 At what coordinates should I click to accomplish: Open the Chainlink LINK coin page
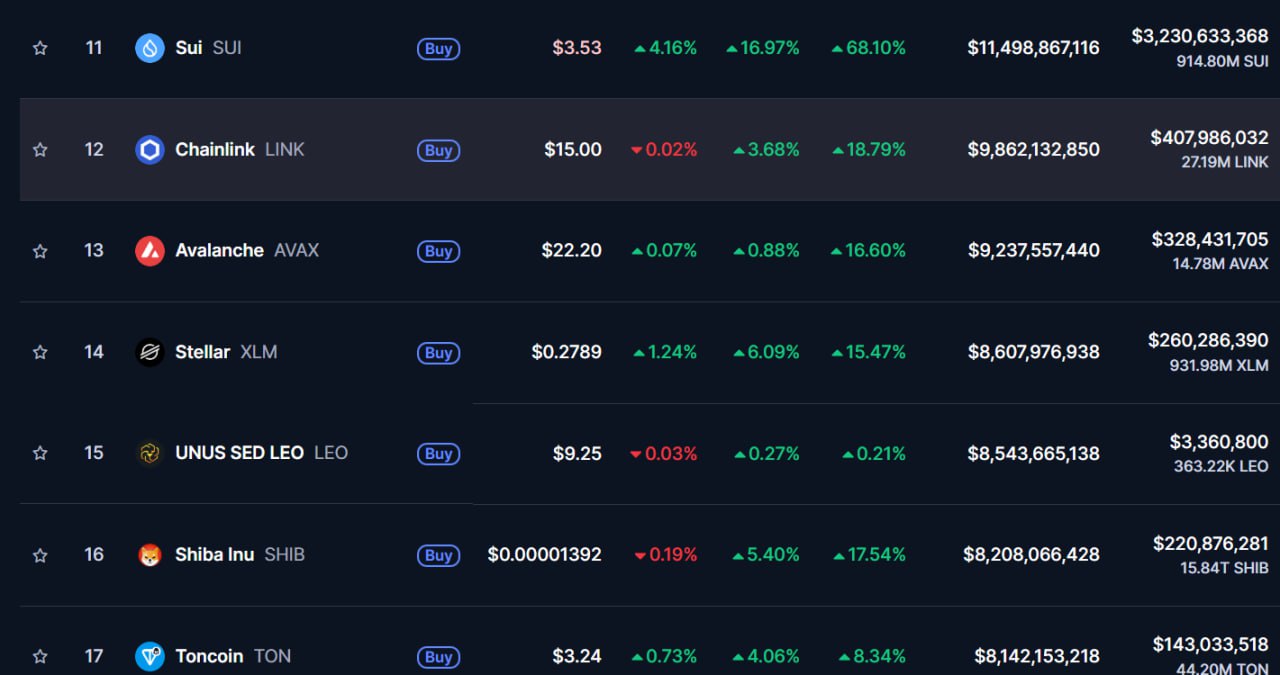pos(214,150)
